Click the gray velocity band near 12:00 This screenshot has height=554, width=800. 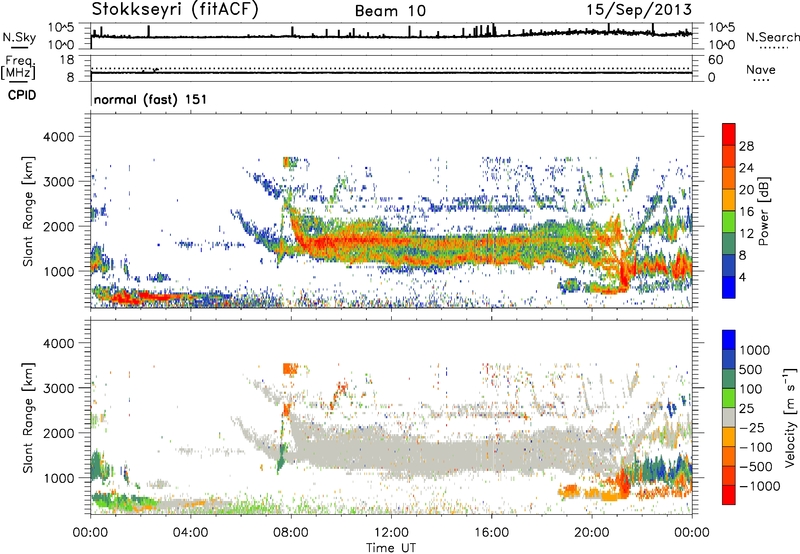coord(391,449)
